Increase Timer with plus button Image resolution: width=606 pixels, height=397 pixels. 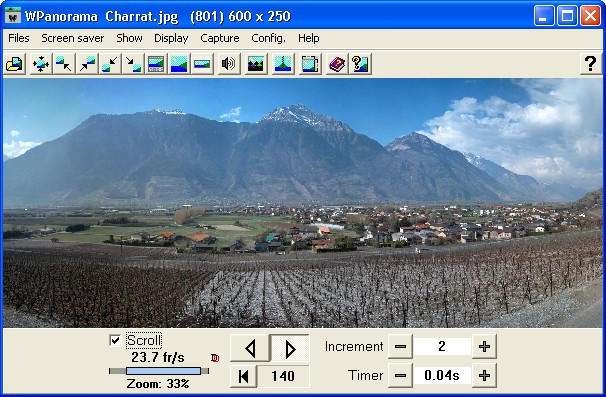(x=484, y=375)
